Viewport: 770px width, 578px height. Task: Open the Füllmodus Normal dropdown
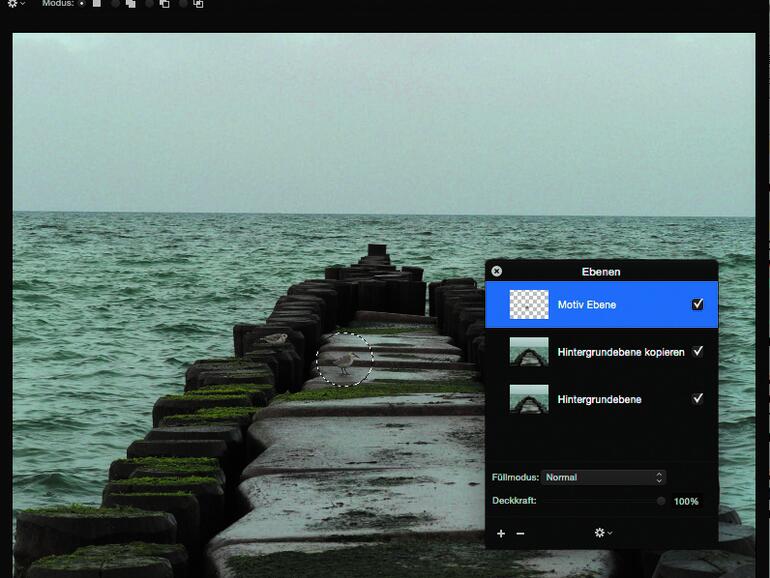coord(604,477)
